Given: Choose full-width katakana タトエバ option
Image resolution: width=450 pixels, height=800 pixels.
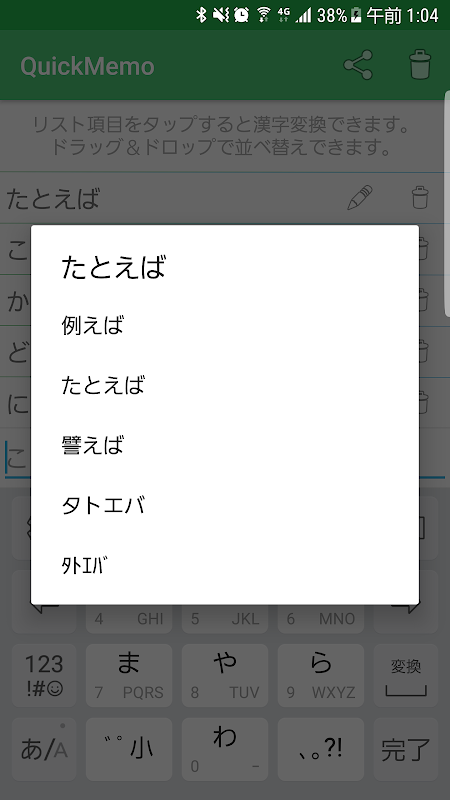Looking at the screenshot, I should pos(224,505).
